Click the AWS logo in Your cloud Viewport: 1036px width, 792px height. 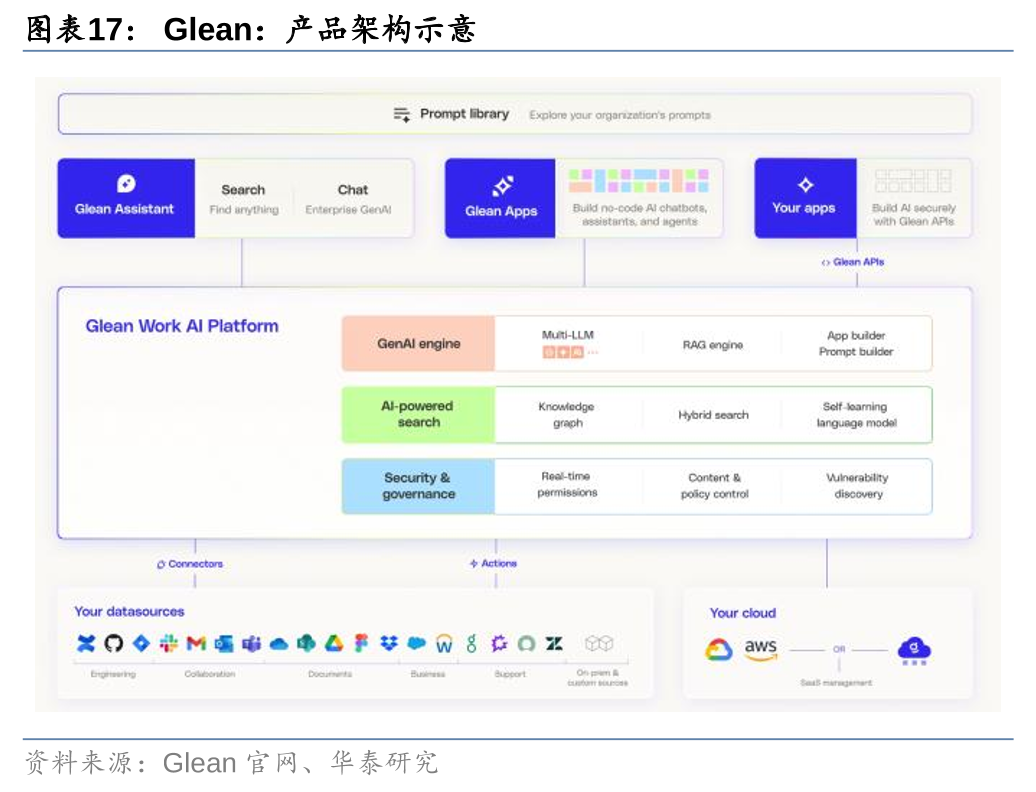coord(760,650)
